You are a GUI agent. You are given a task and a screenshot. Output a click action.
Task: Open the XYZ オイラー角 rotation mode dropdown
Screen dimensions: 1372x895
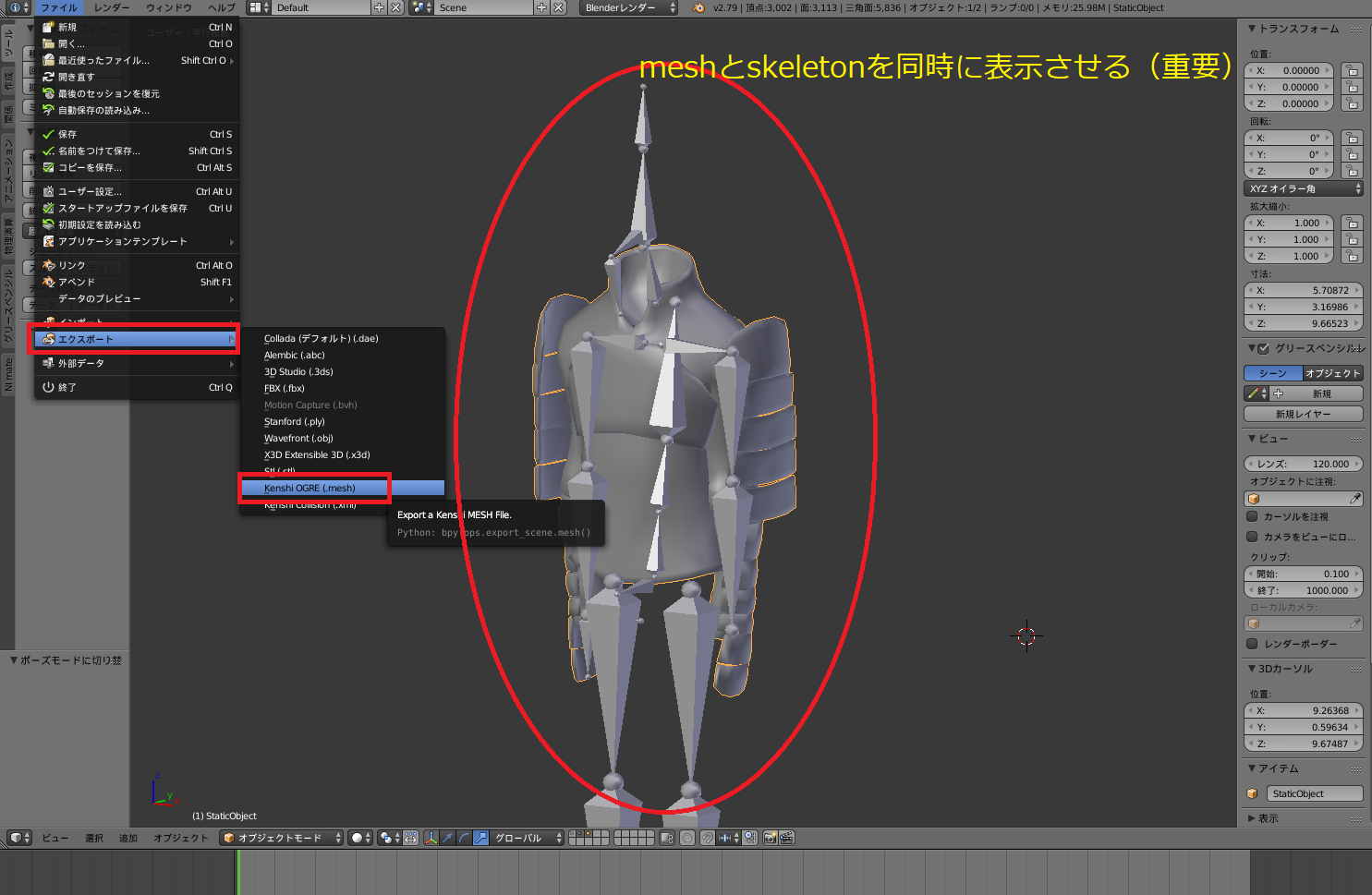click(x=1304, y=188)
